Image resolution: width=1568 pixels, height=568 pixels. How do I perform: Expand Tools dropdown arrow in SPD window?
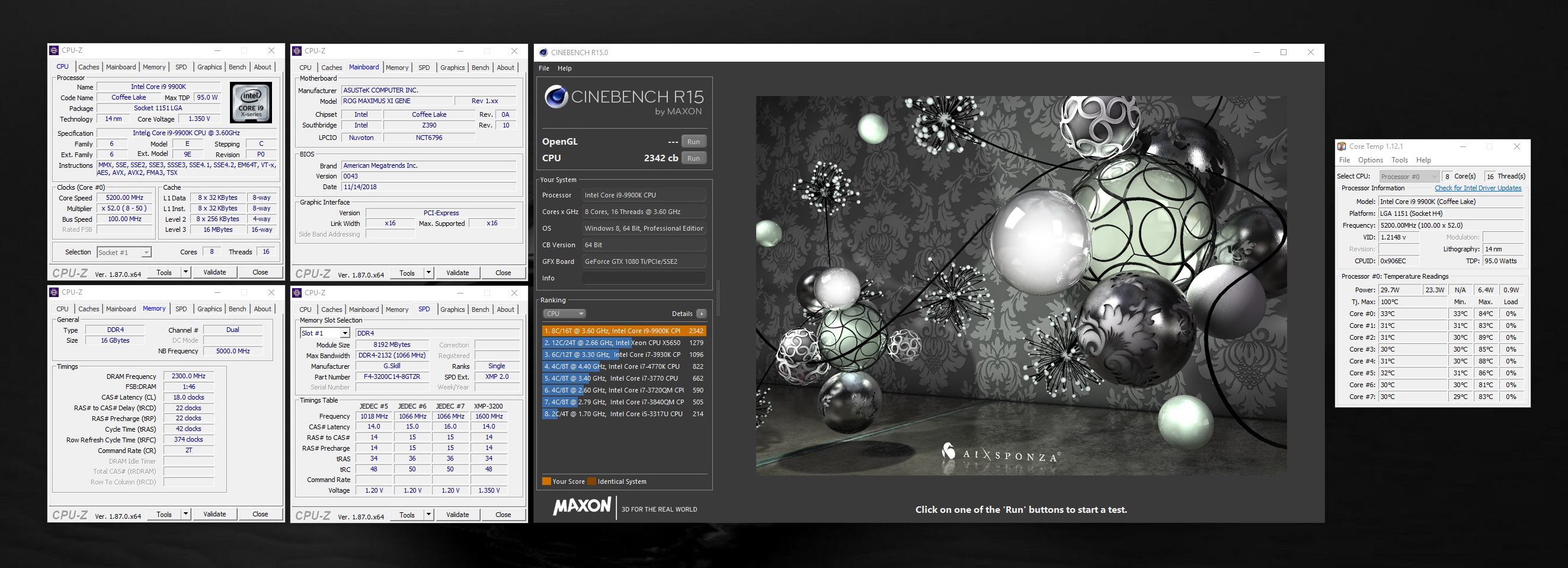(428, 515)
